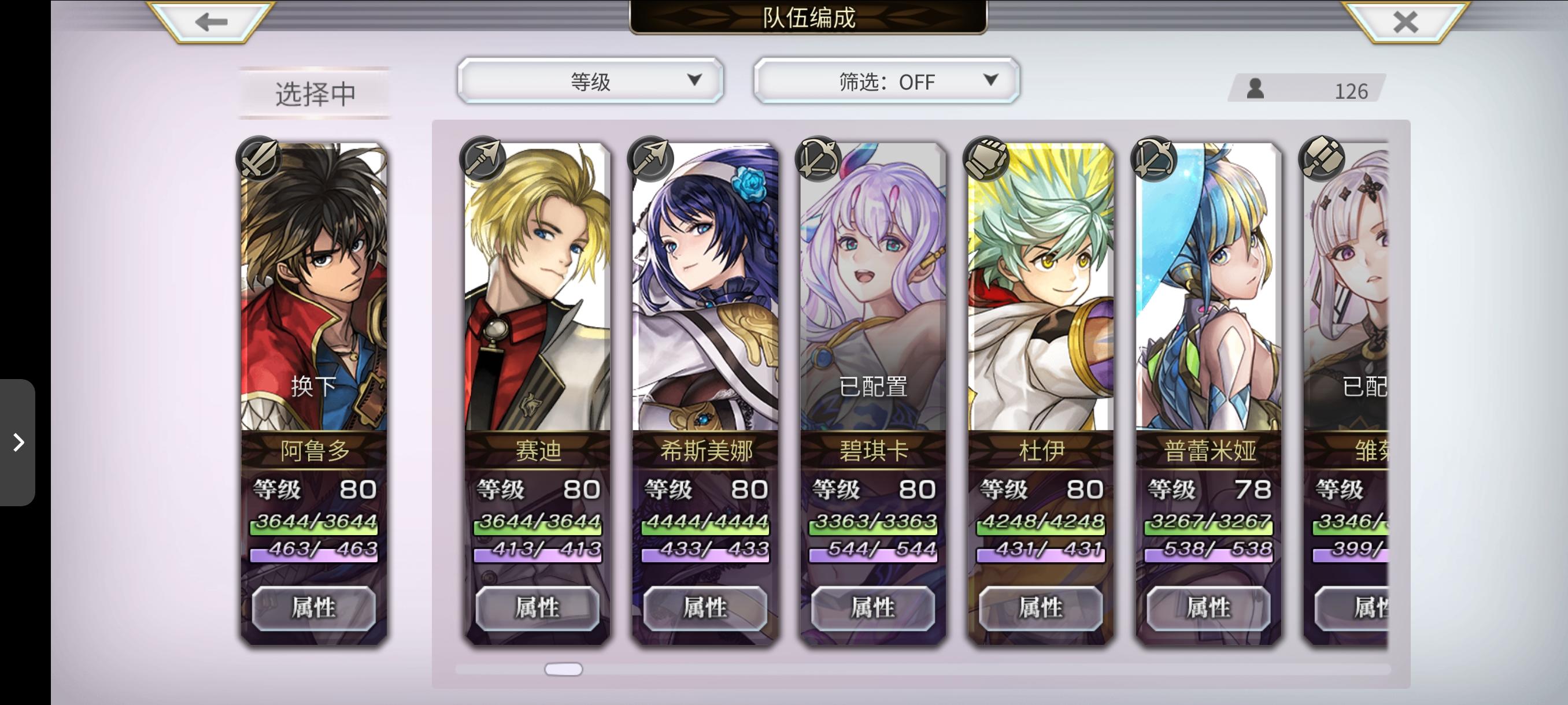Screen dimensions: 1568x705
Task: Click fist weapon icon on 杜伊 card
Action: 985,159
